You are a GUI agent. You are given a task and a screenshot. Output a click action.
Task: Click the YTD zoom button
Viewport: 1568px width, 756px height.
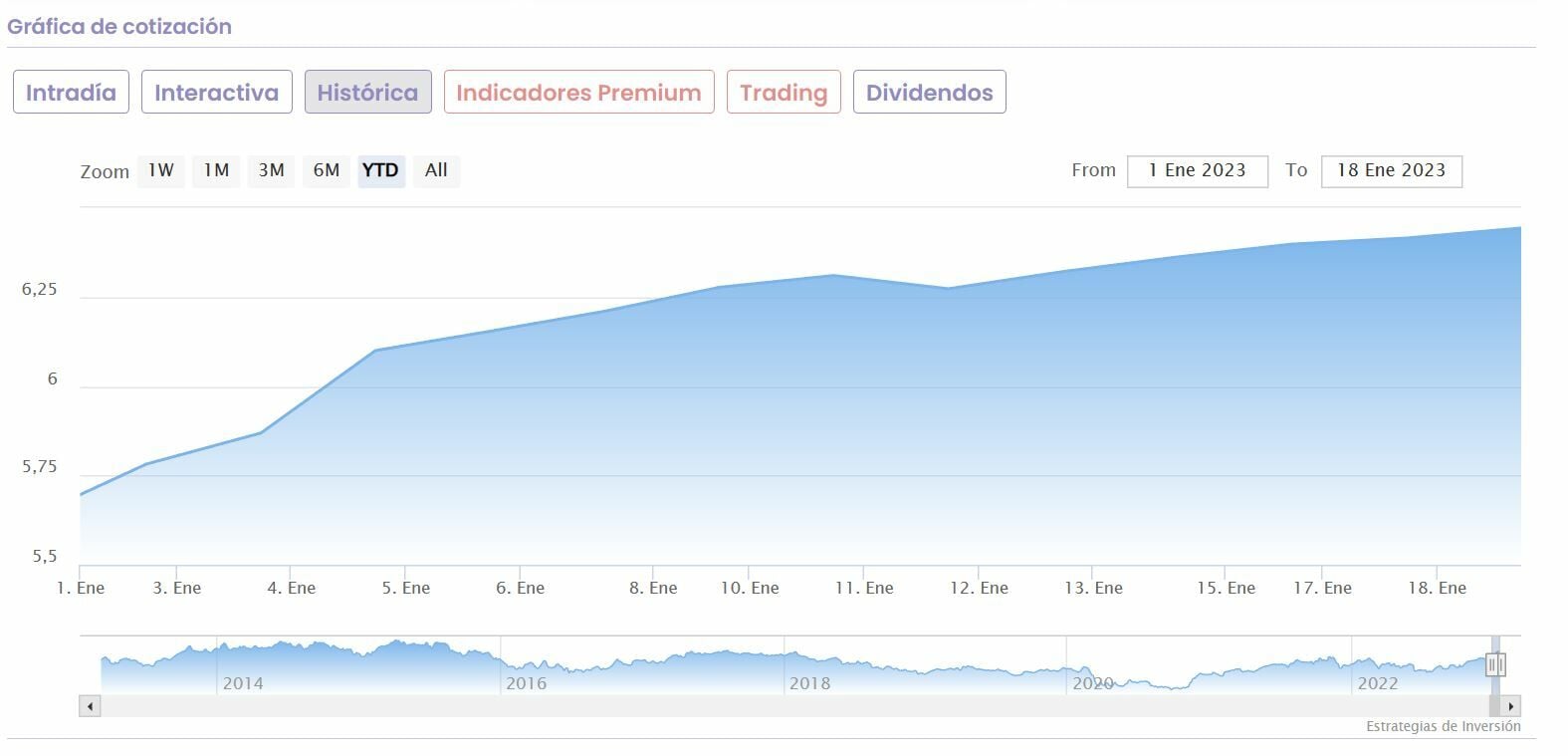(380, 170)
